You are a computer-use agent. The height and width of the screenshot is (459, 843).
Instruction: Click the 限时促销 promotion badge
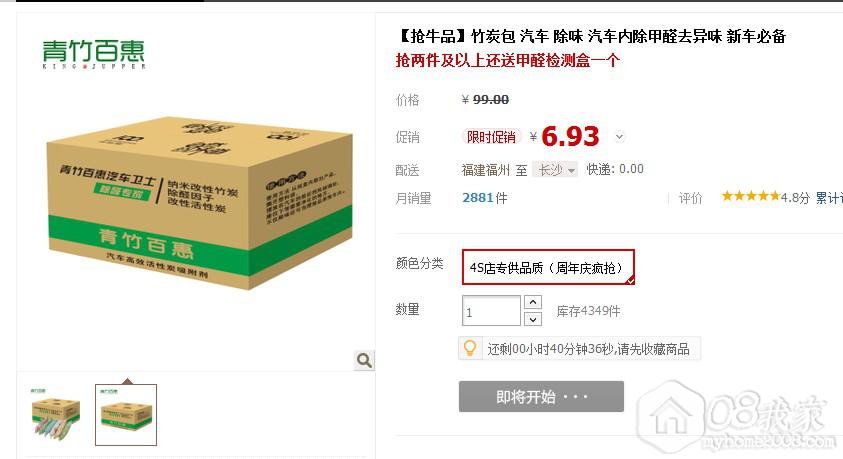491,137
